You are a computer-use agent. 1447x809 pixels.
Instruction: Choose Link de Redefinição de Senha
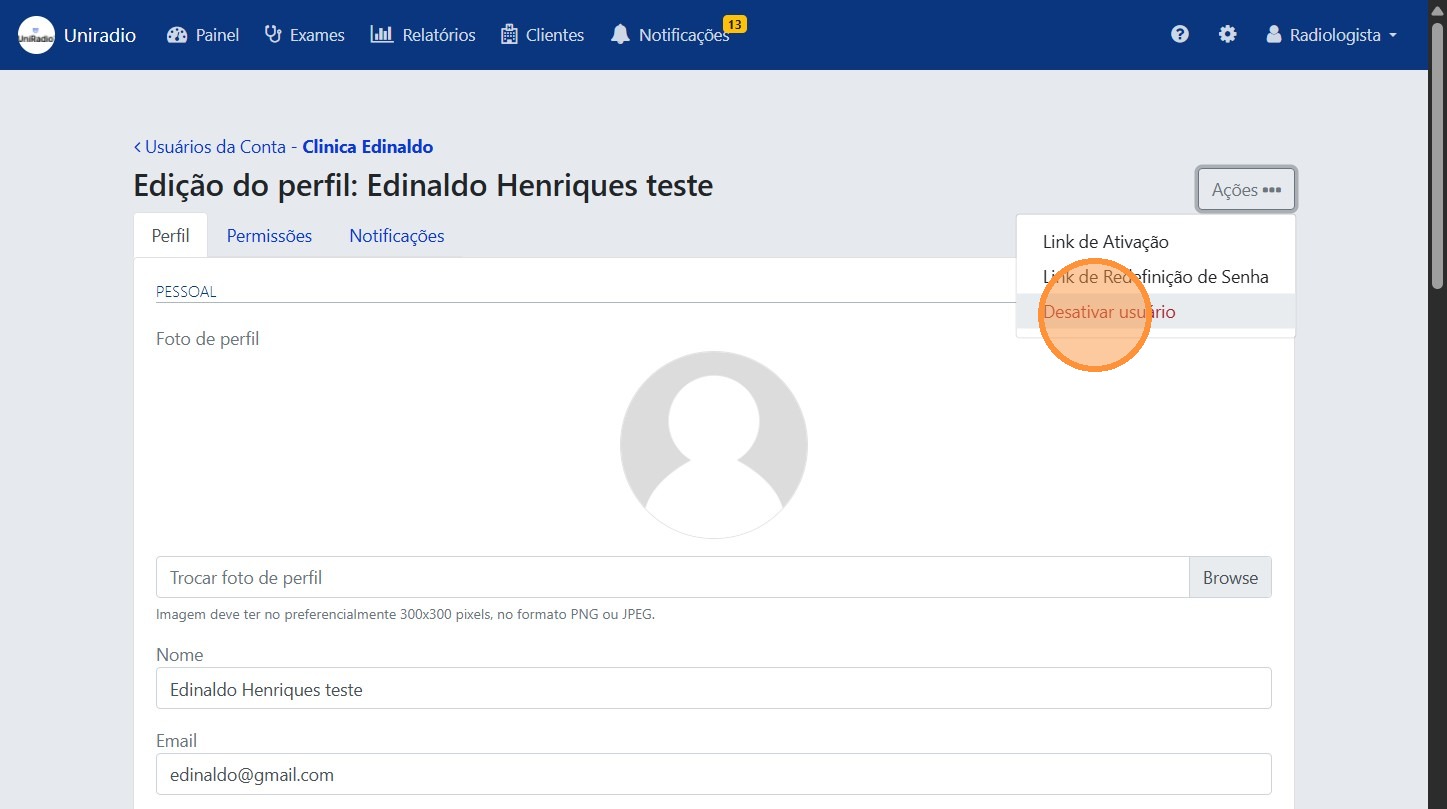(x=1155, y=276)
